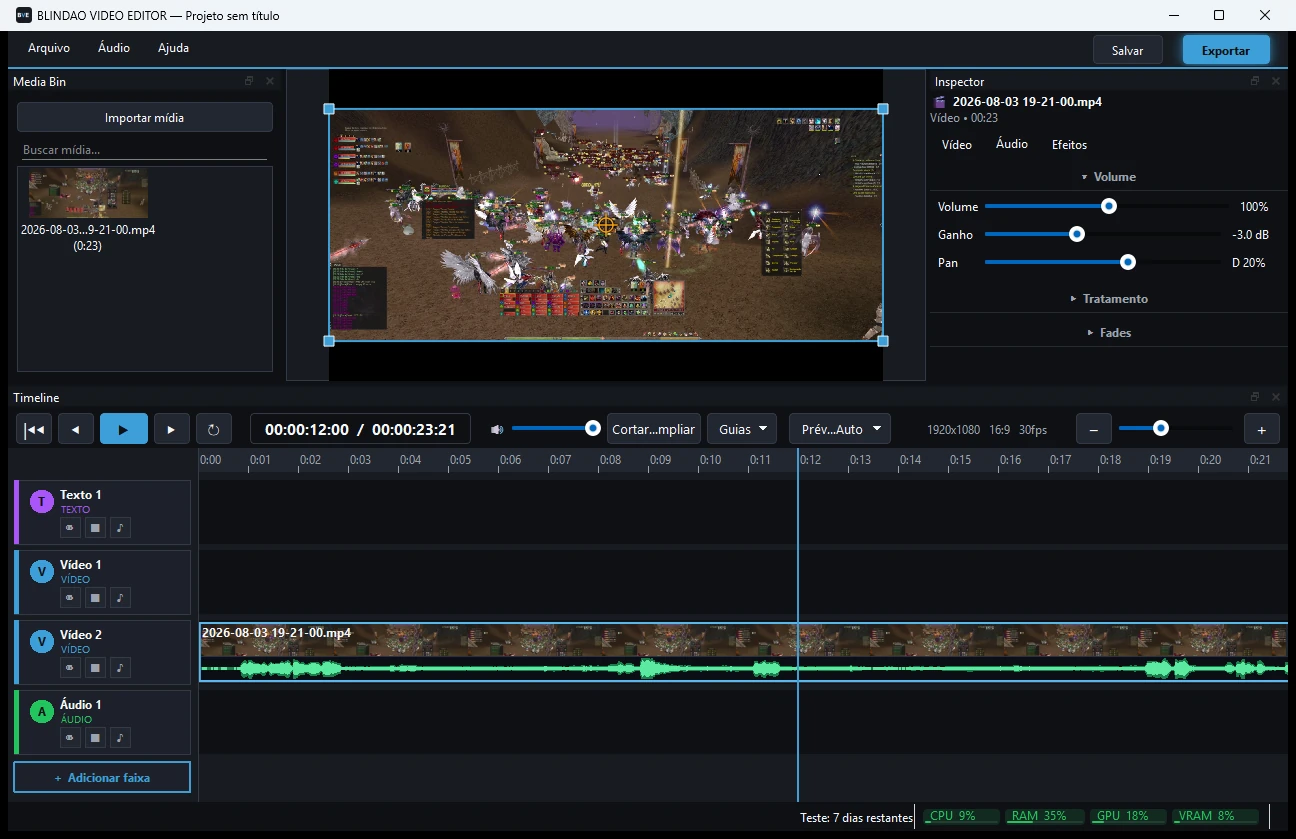Float the Media Bin panel
Image resolution: width=1296 pixels, height=839 pixels.
point(250,82)
